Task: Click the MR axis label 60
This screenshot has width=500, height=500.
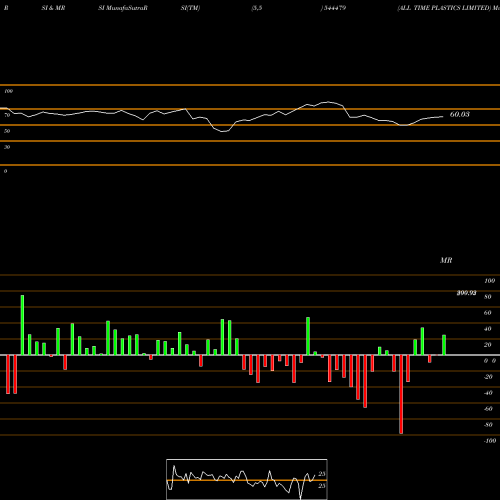Action: tap(488, 313)
